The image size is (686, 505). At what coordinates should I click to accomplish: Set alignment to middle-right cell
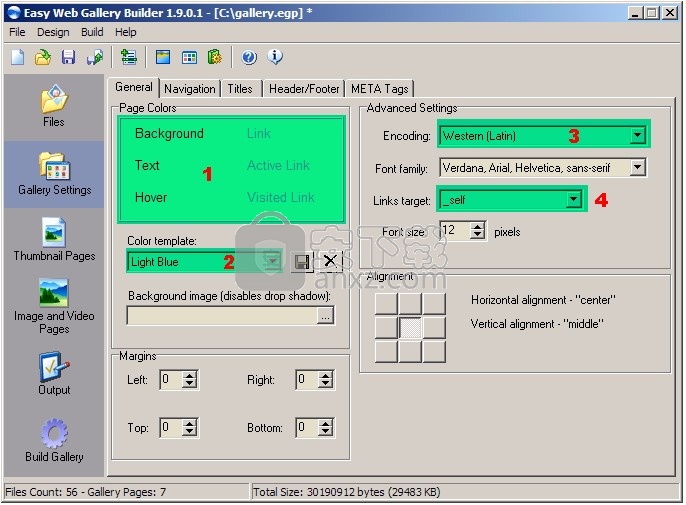434,327
